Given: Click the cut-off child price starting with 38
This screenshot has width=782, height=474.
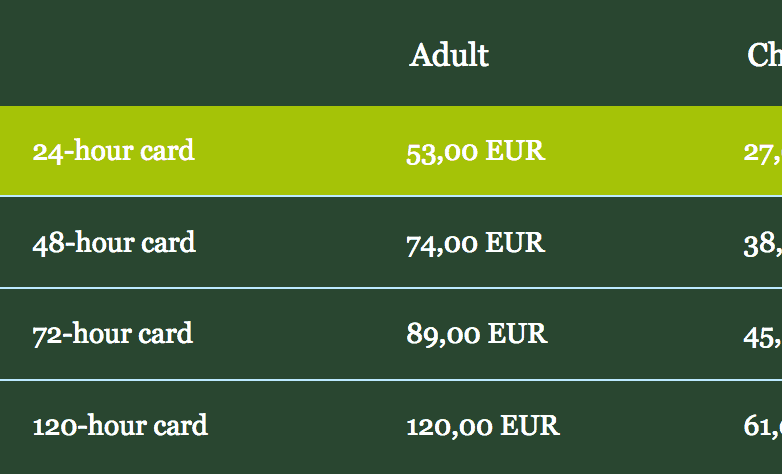Looking at the screenshot, I should (x=762, y=243).
